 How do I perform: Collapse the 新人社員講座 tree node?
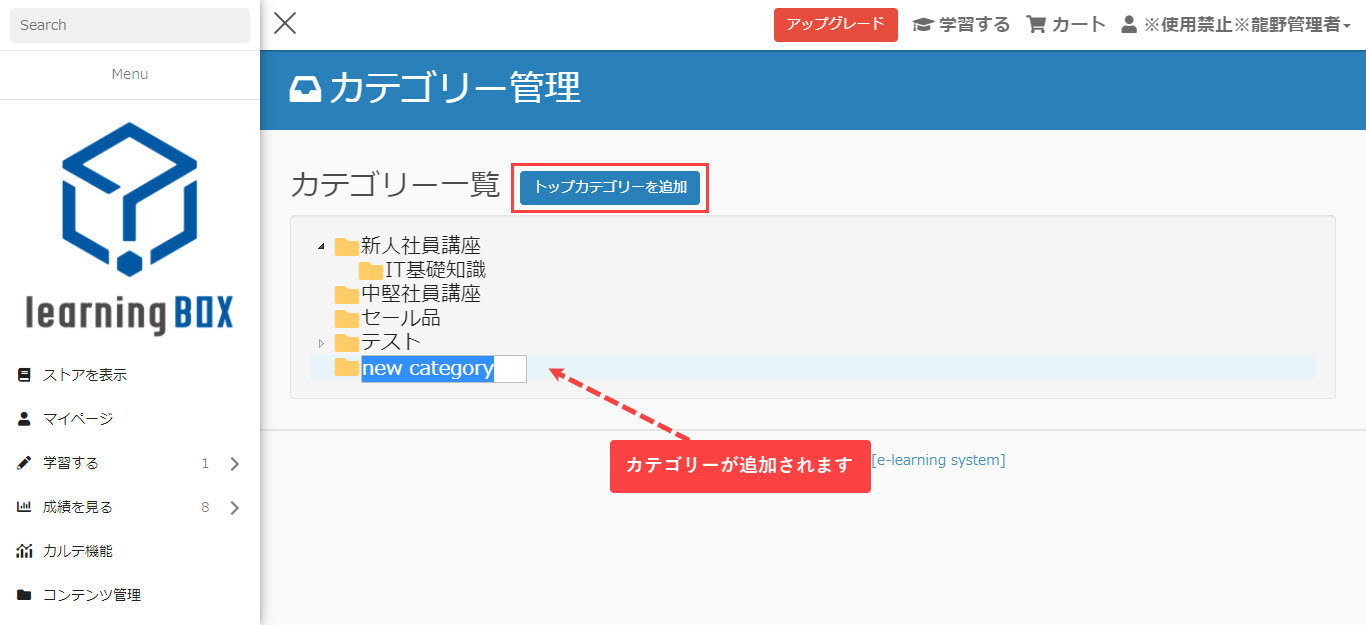(x=321, y=246)
